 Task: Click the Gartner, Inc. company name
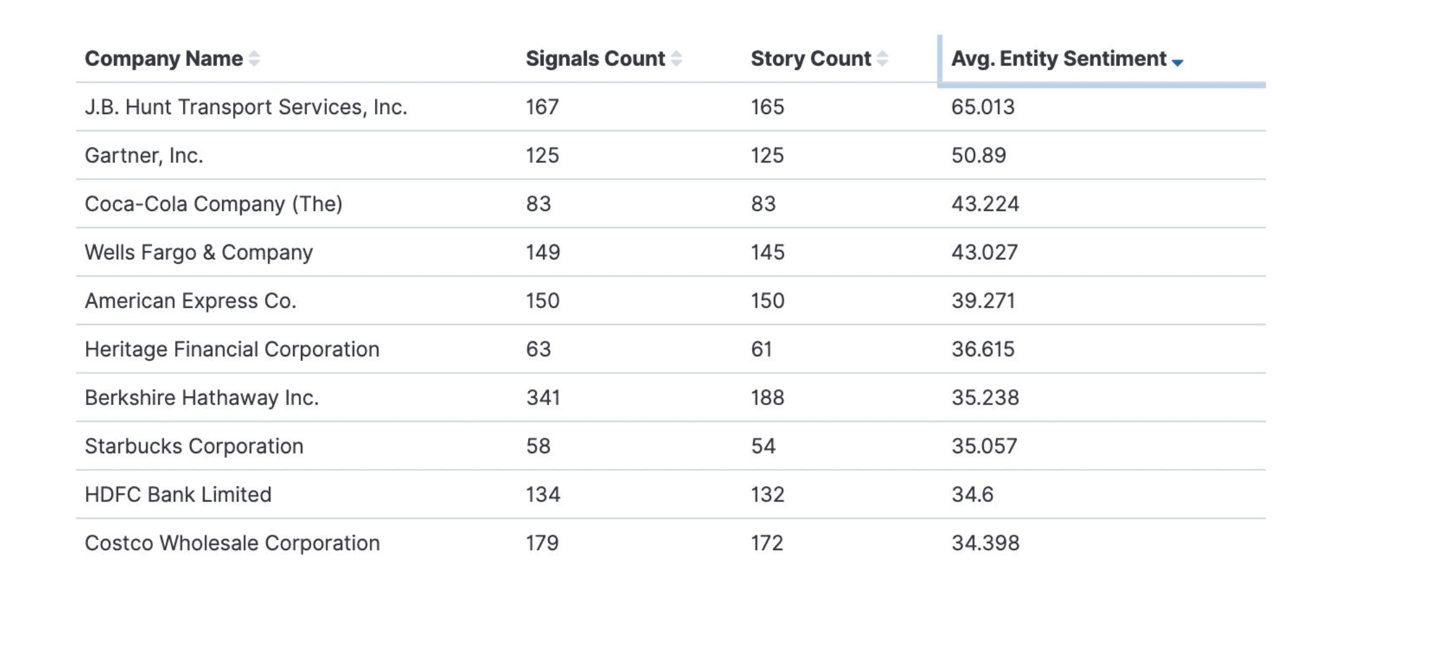144,155
